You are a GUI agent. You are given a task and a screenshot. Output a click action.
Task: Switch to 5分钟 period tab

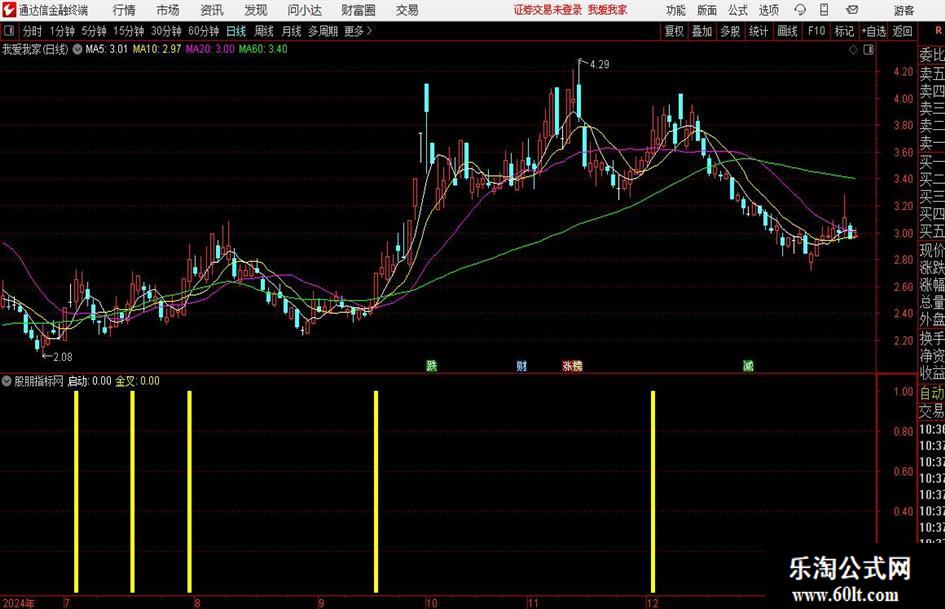click(x=93, y=31)
